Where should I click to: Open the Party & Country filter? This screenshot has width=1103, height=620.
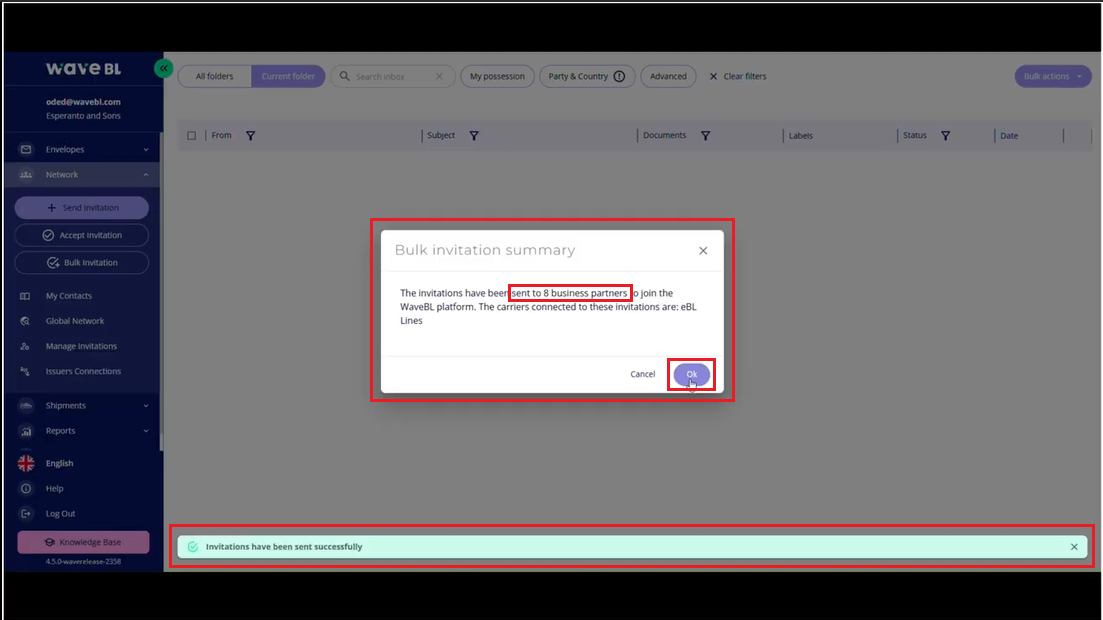587,76
